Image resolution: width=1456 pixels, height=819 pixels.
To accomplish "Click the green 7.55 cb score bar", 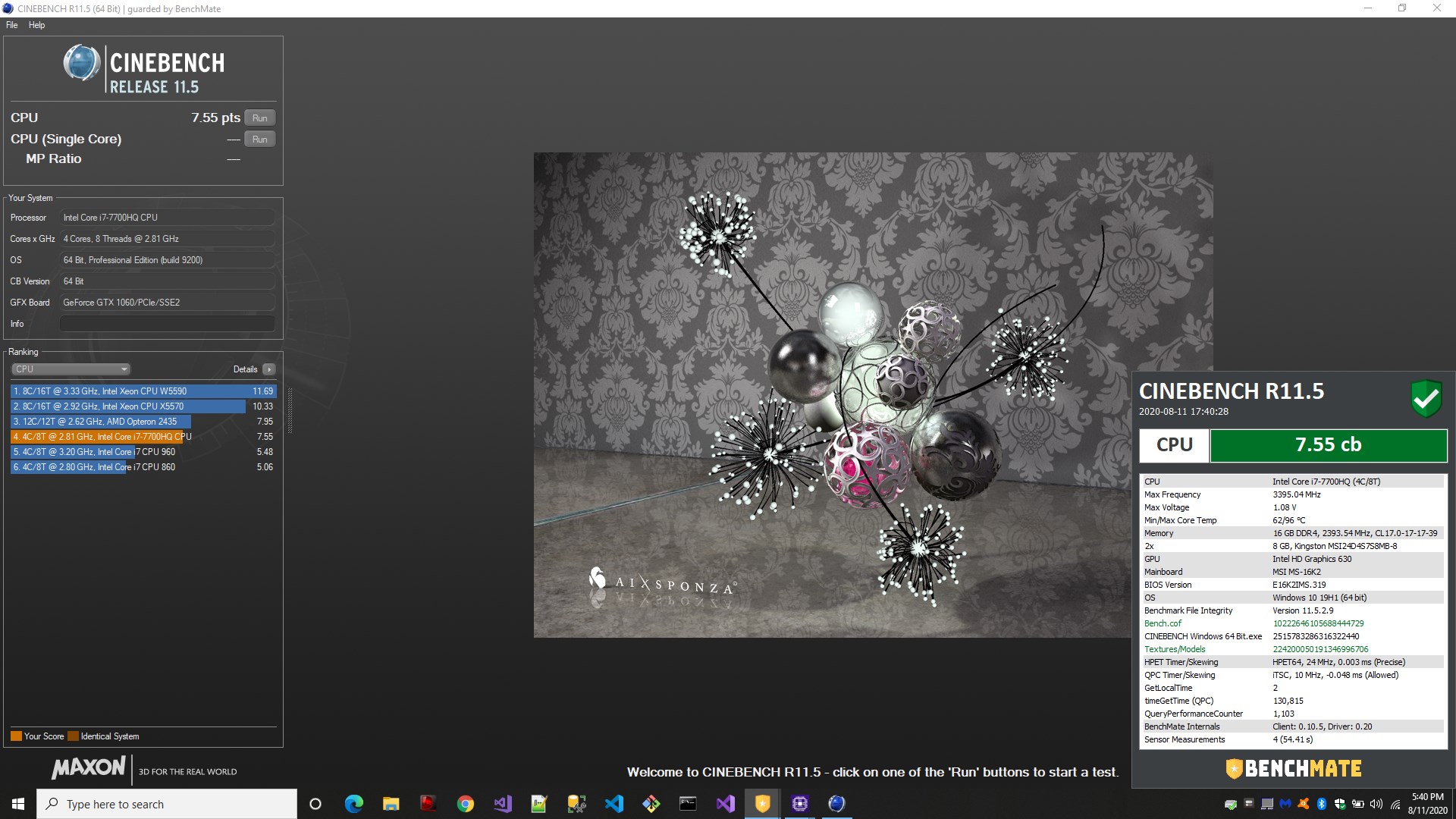I will (x=1328, y=445).
